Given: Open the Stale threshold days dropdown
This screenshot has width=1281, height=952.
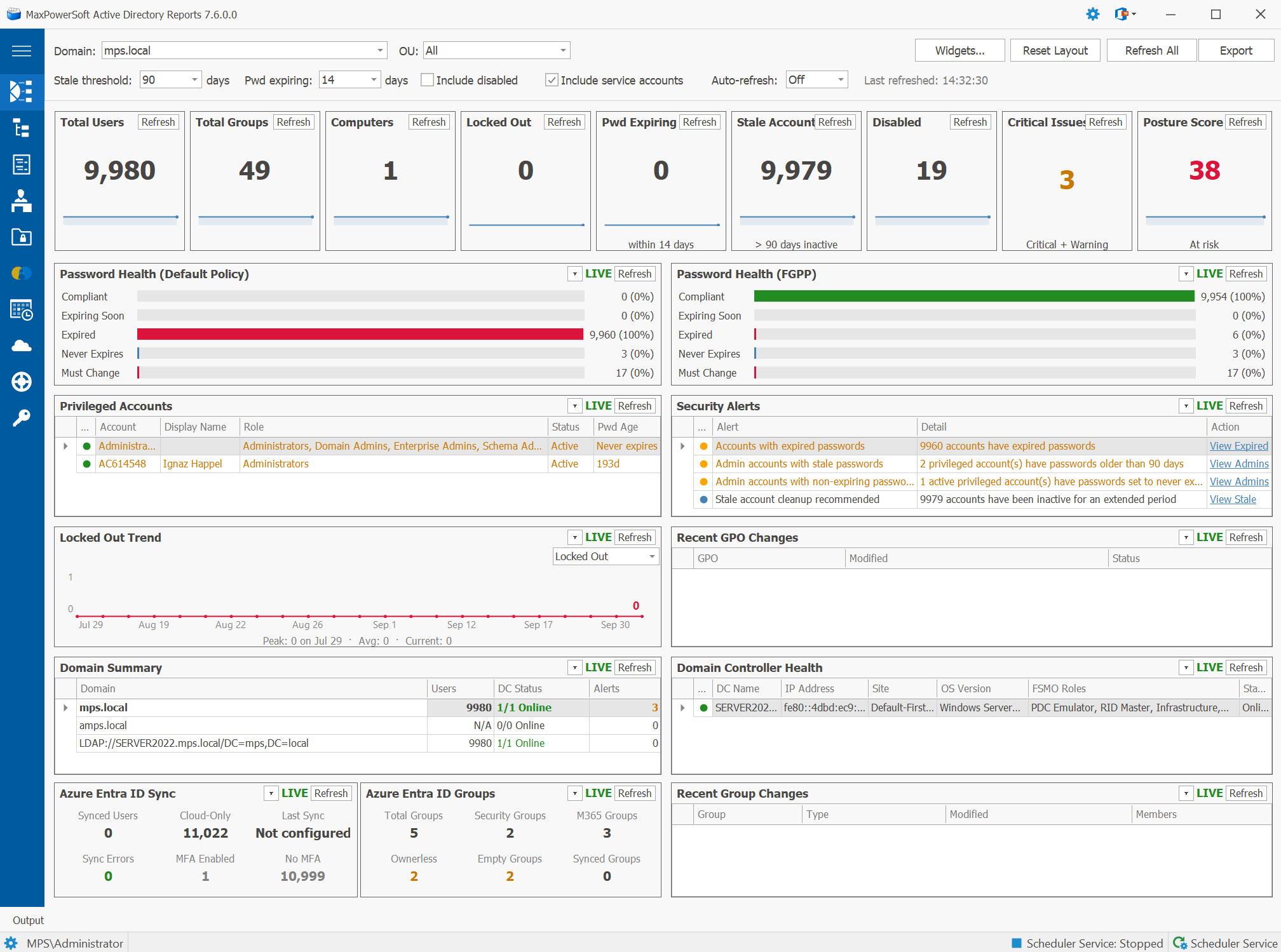Looking at the screenshot, I should pyautogui.click(x=170, y=80).
